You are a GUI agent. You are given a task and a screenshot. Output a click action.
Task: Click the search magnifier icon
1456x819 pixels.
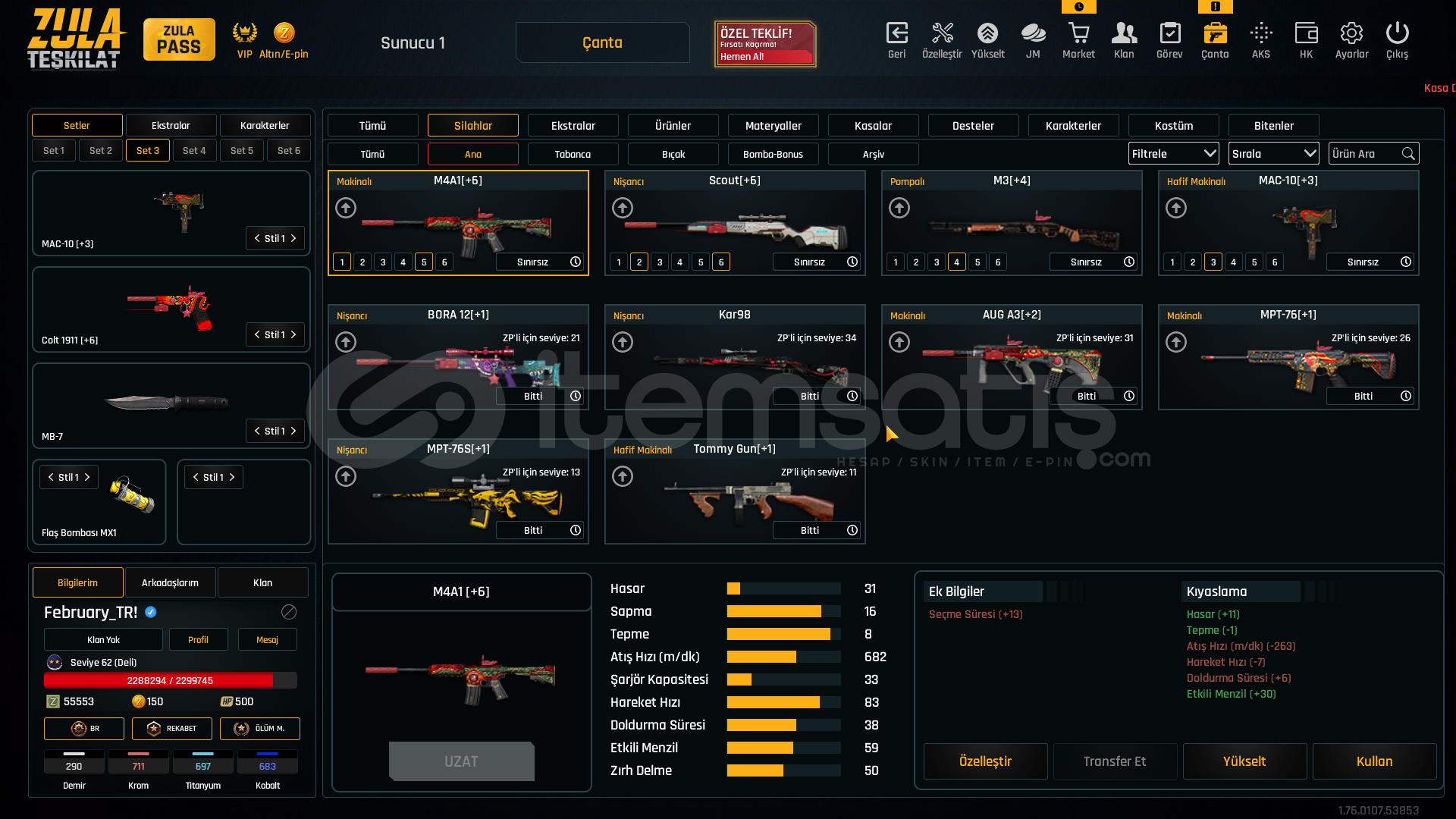[1408, 154]
